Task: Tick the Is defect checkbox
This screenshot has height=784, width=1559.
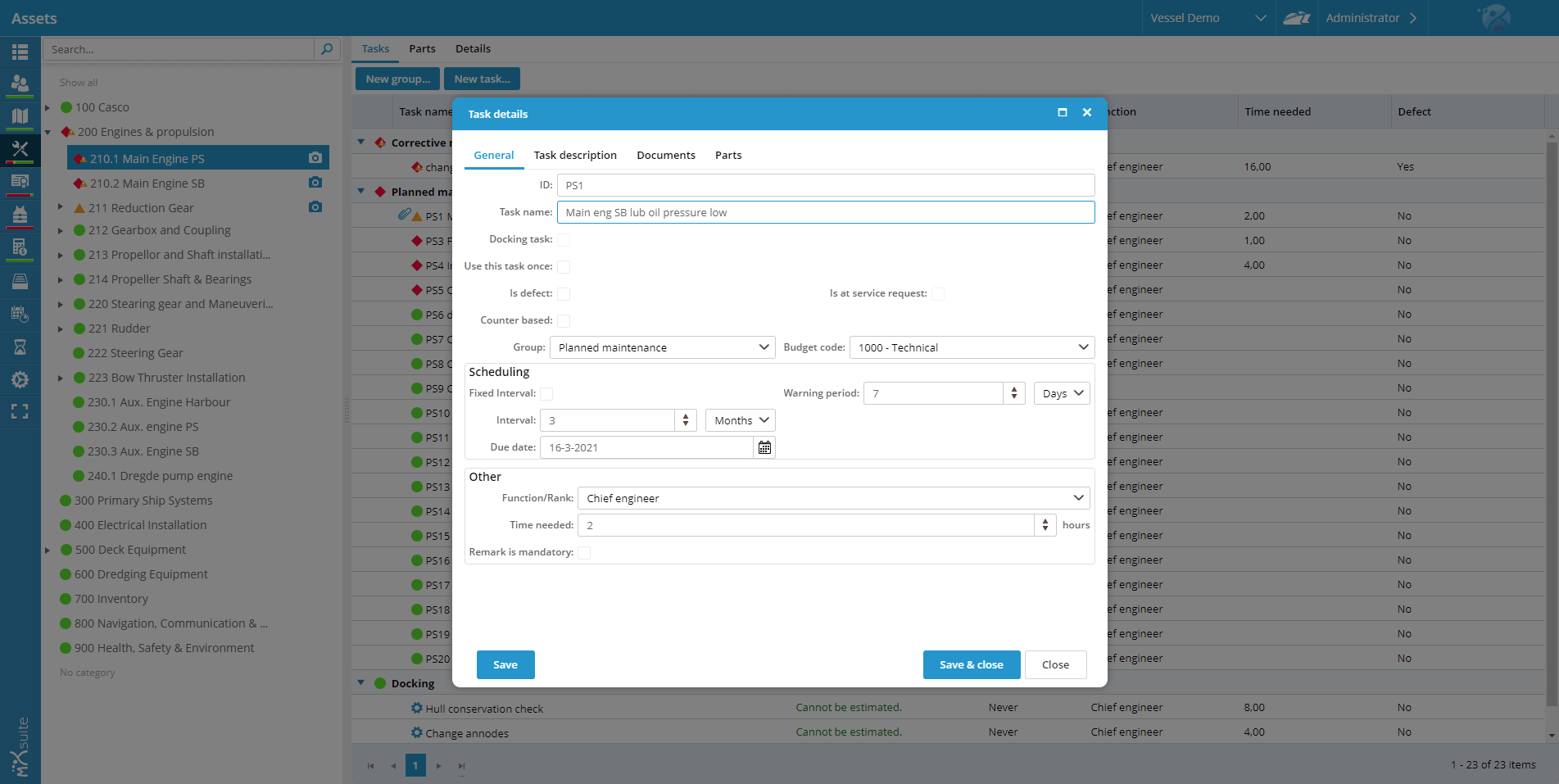Action: (x=564, y=294)
